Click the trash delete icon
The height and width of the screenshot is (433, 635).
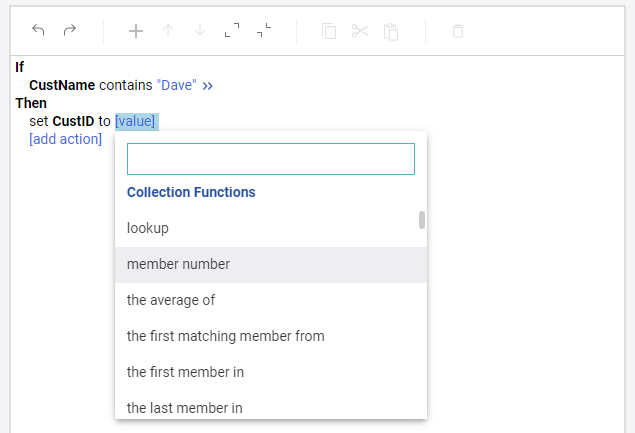click(x=458, y=31)
